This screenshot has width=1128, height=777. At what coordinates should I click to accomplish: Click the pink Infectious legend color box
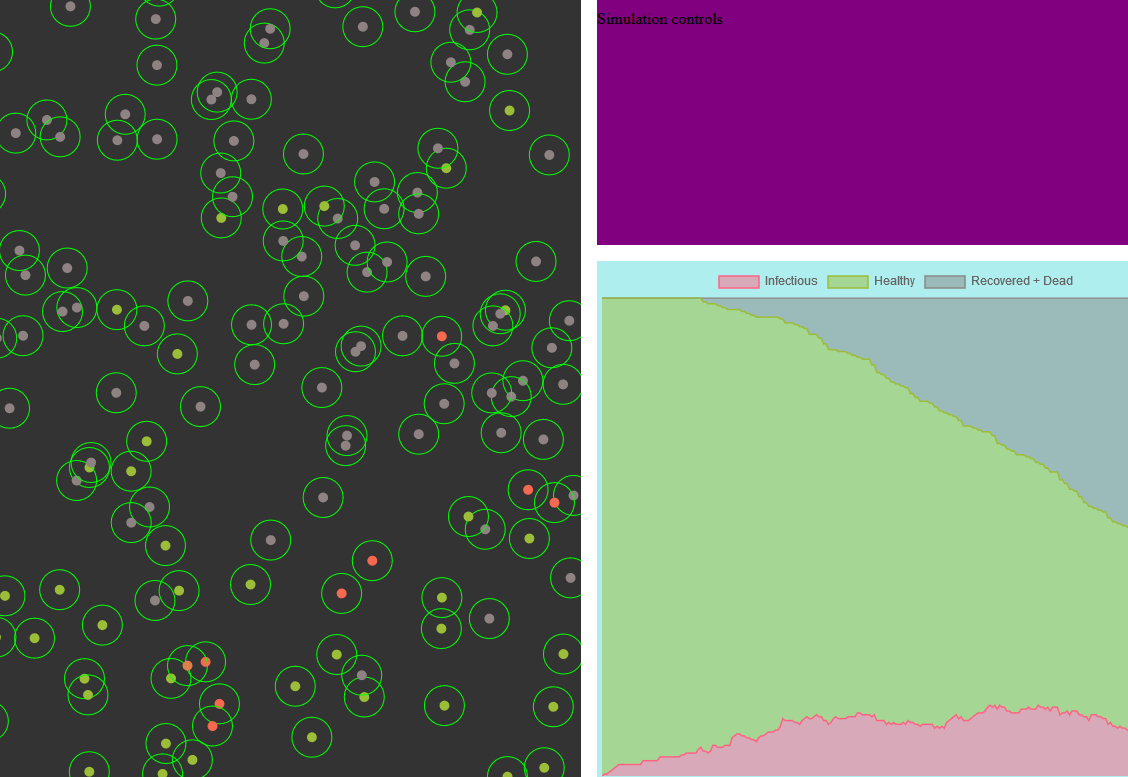[739, 281]
